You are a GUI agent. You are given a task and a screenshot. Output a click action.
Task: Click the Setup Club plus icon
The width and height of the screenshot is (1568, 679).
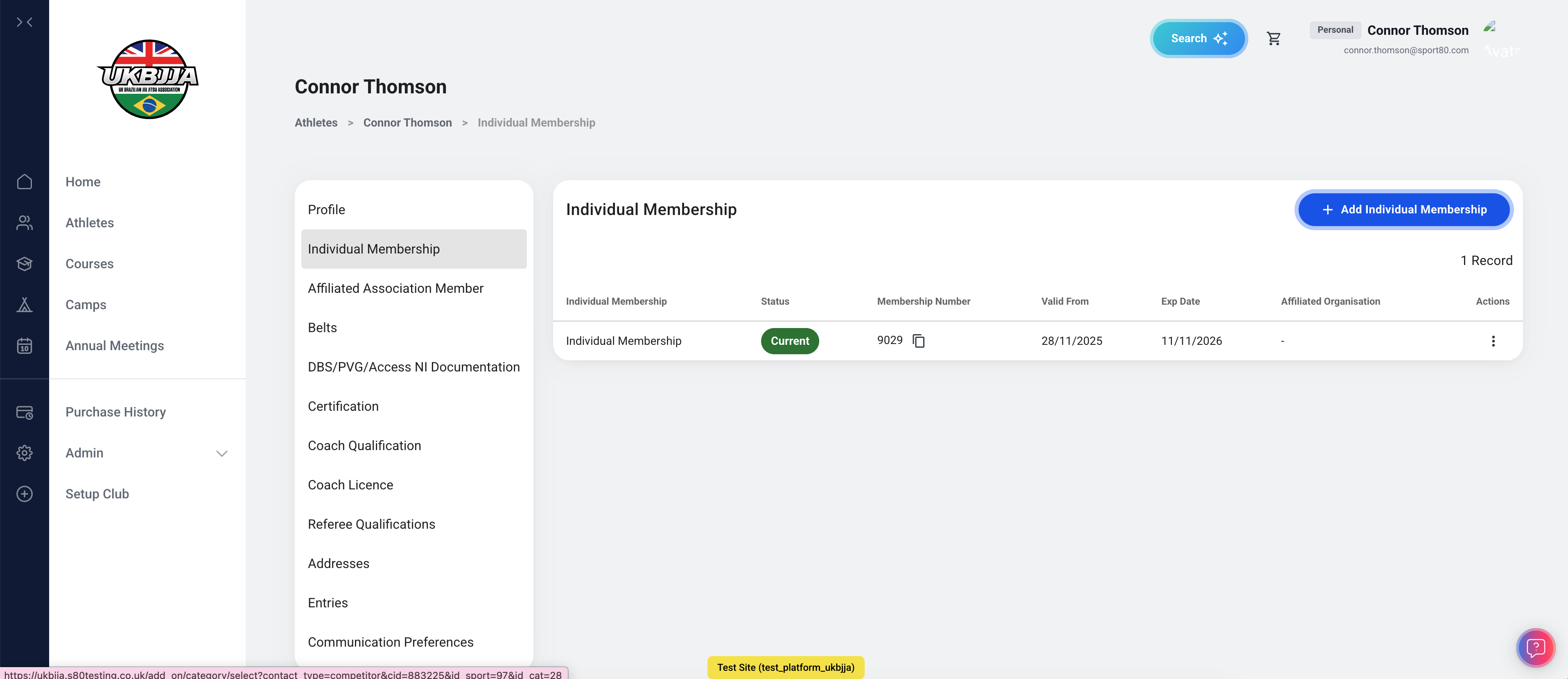tap(24, 494)
